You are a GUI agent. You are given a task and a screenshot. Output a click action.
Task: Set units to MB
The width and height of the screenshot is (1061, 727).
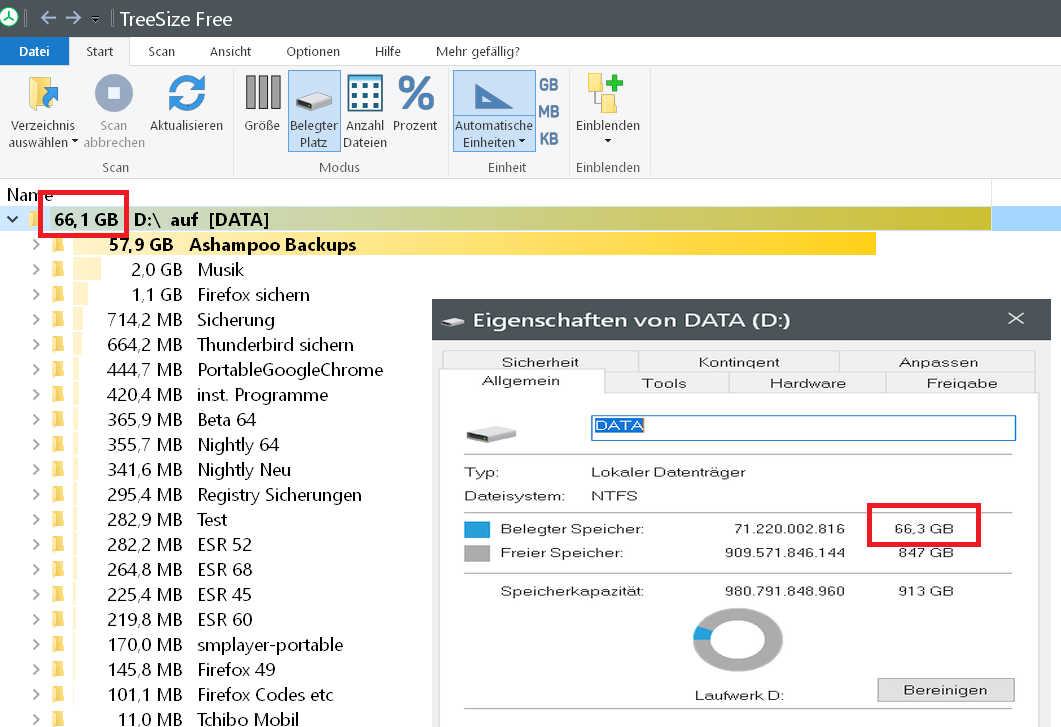(x=549, y=112)
